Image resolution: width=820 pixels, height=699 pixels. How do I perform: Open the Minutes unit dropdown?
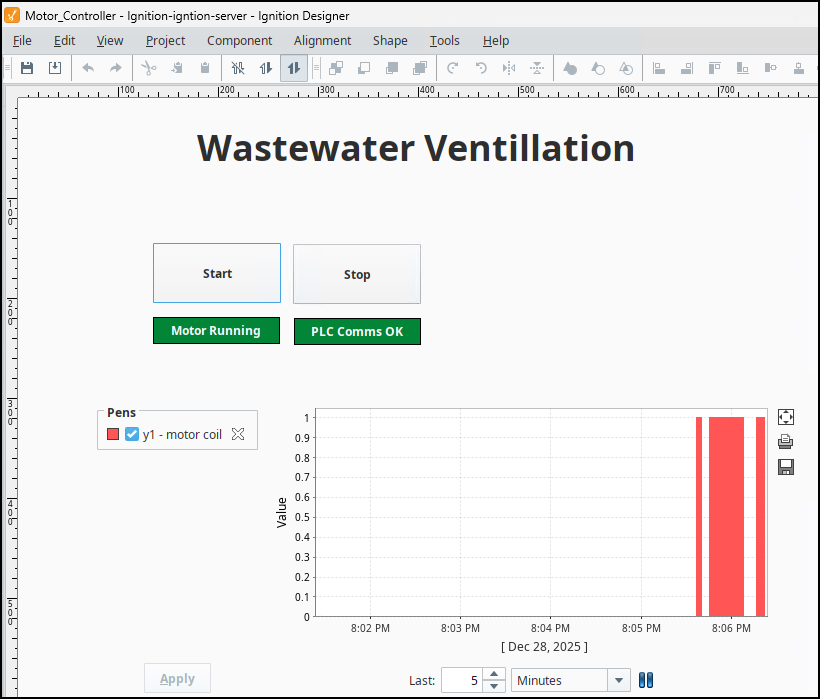pos(619,680)
